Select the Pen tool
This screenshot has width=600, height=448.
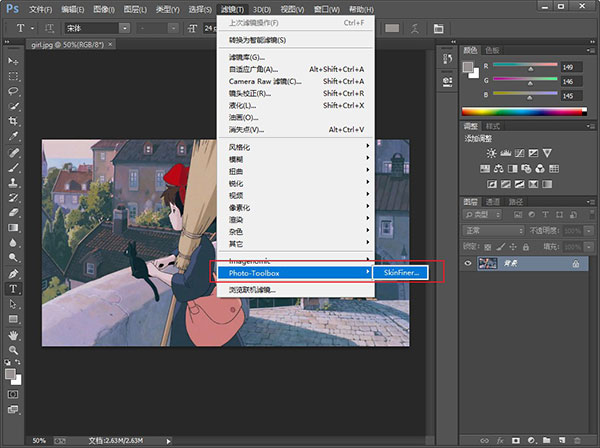pos(13,274)
